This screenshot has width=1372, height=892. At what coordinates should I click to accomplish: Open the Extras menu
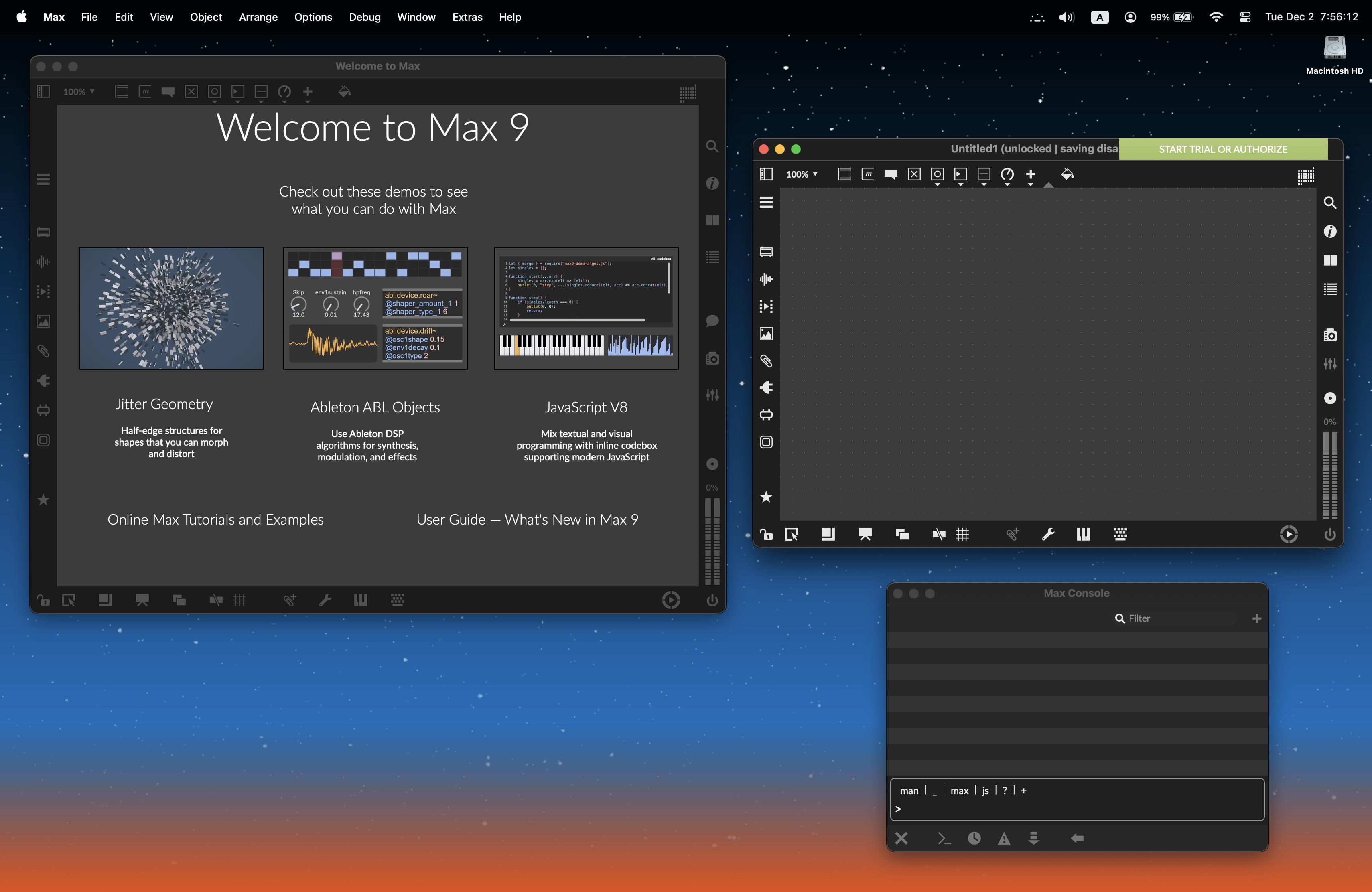[x=467, y=17]
